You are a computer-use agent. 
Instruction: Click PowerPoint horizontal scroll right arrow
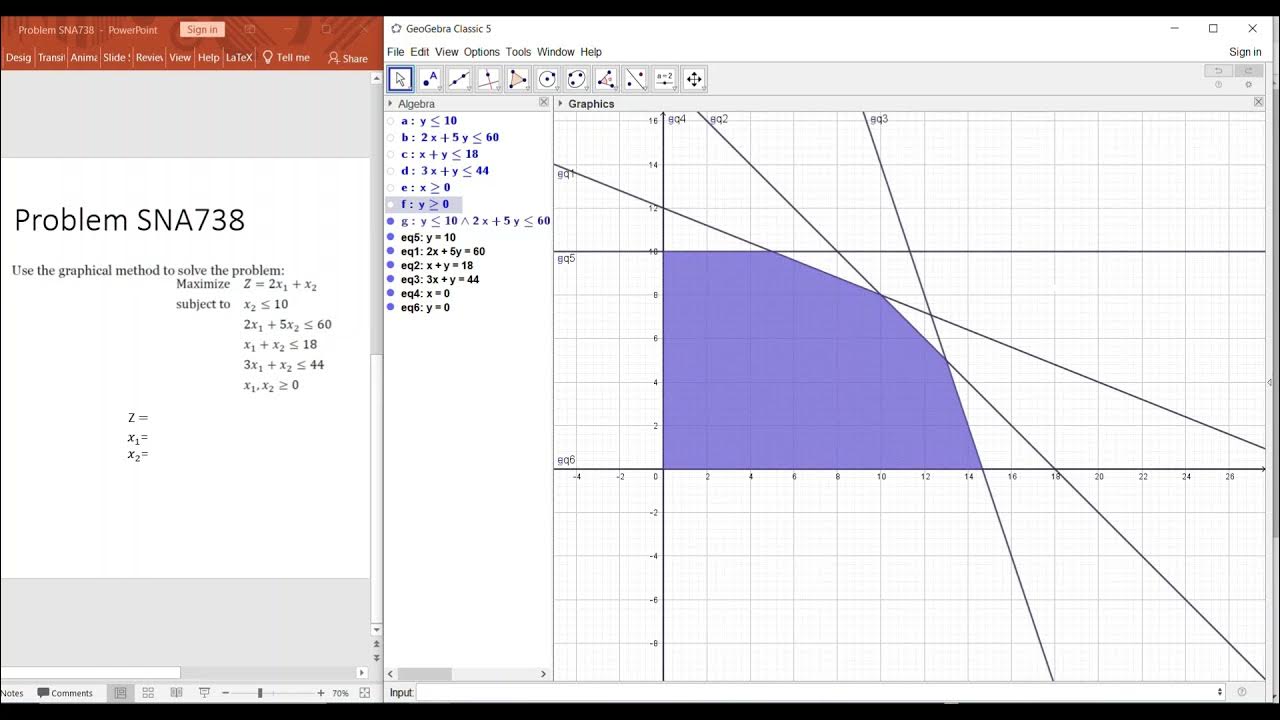362,673
